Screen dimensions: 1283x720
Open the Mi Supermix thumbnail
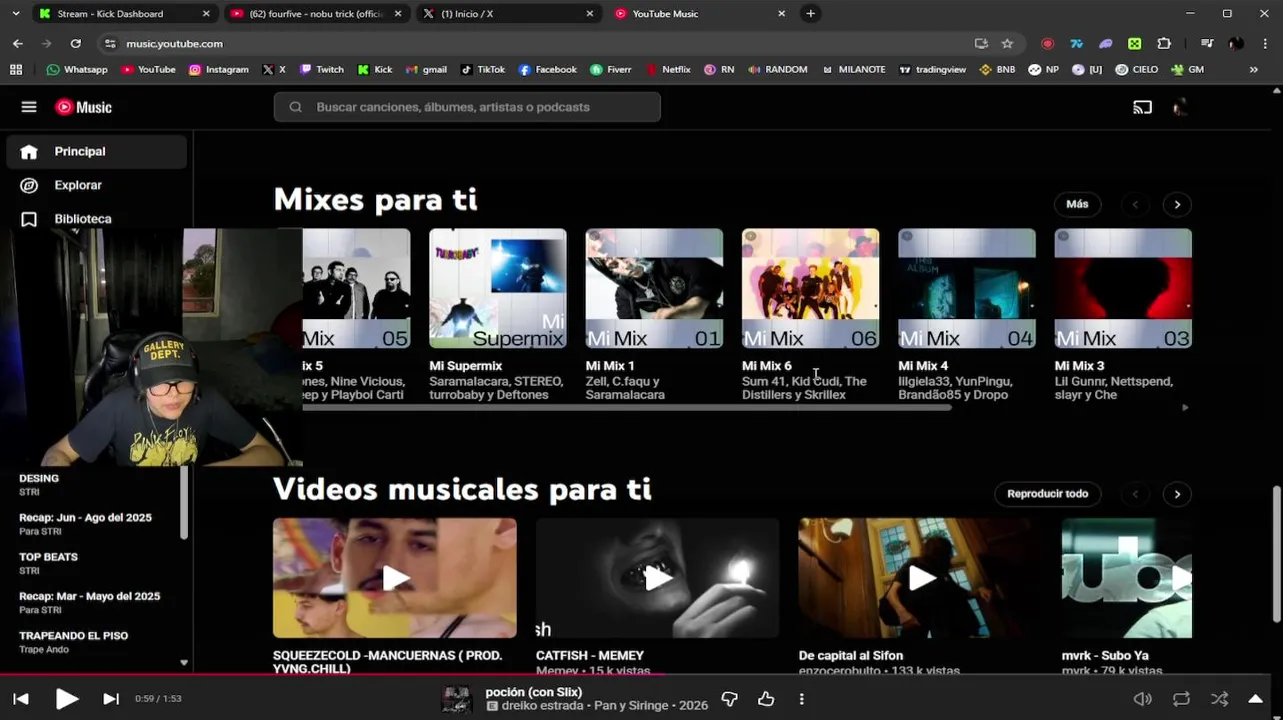498,288
